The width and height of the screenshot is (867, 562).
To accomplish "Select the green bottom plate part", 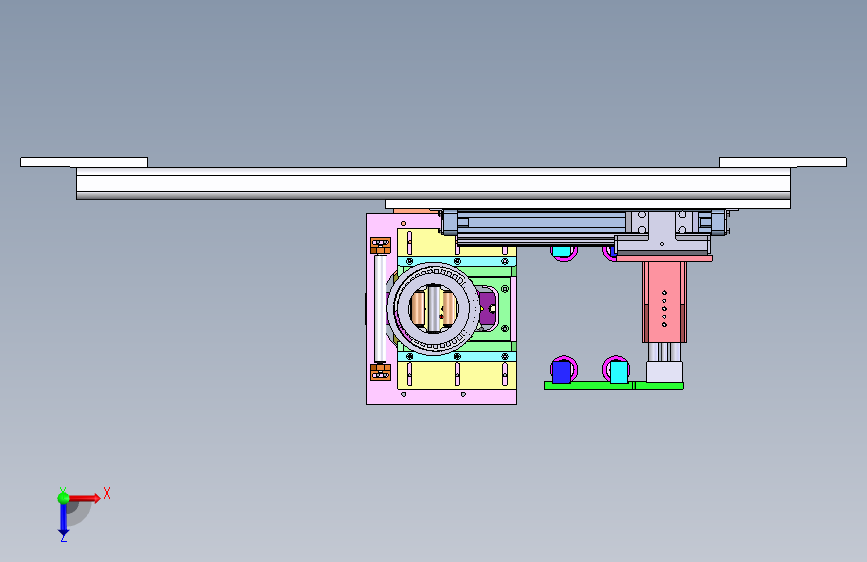I will point(614,386).
